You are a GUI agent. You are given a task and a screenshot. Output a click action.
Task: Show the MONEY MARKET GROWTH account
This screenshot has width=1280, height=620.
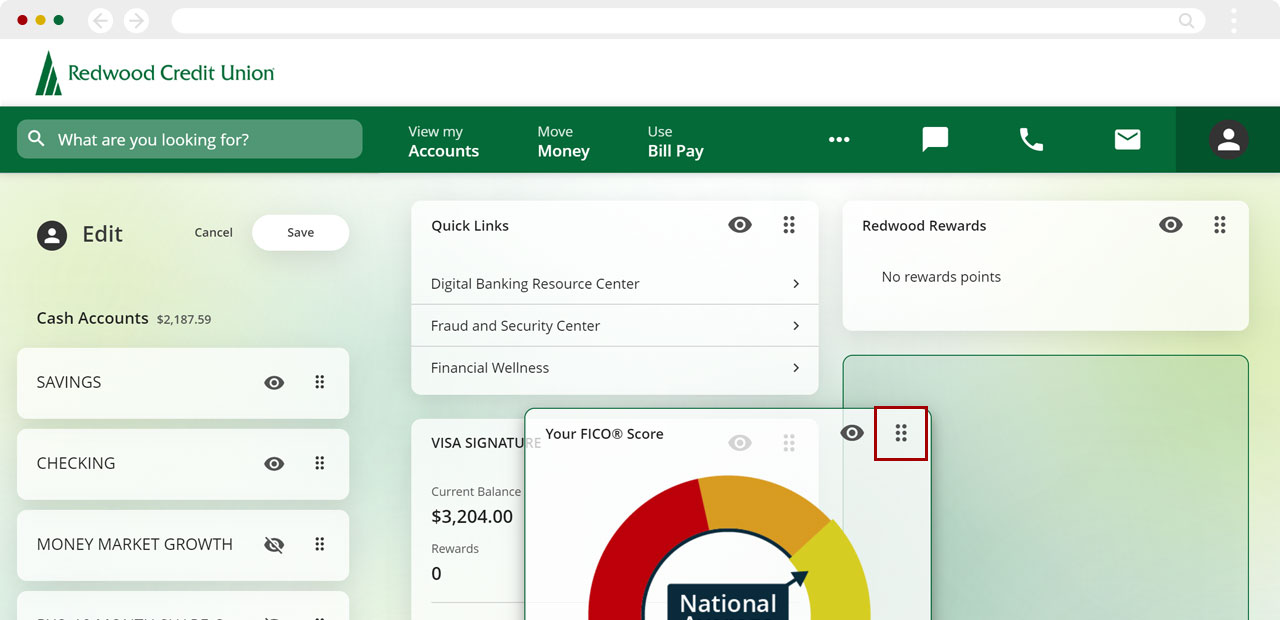[x=274, y=545]
